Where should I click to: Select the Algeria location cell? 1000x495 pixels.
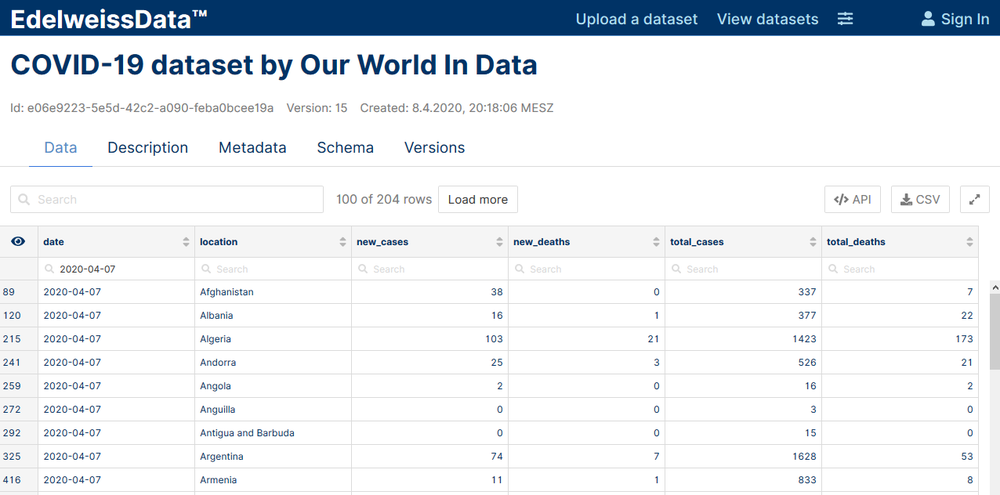point(273,339)
